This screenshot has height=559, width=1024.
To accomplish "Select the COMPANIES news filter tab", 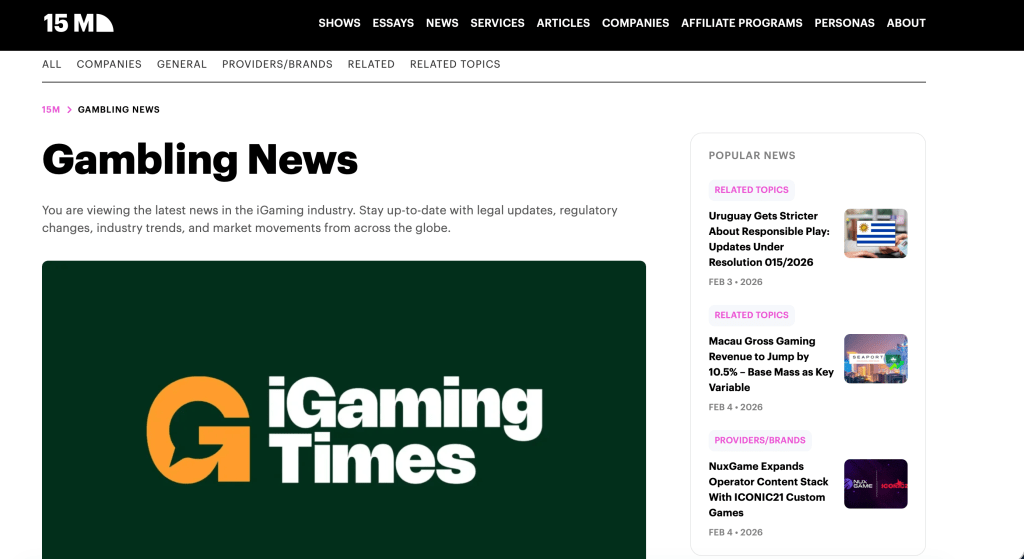I will (x=109, y=64).
